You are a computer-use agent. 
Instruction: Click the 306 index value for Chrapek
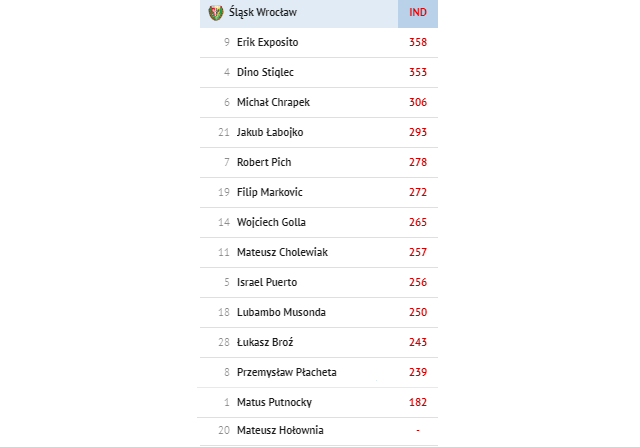[x=418, y=102]
